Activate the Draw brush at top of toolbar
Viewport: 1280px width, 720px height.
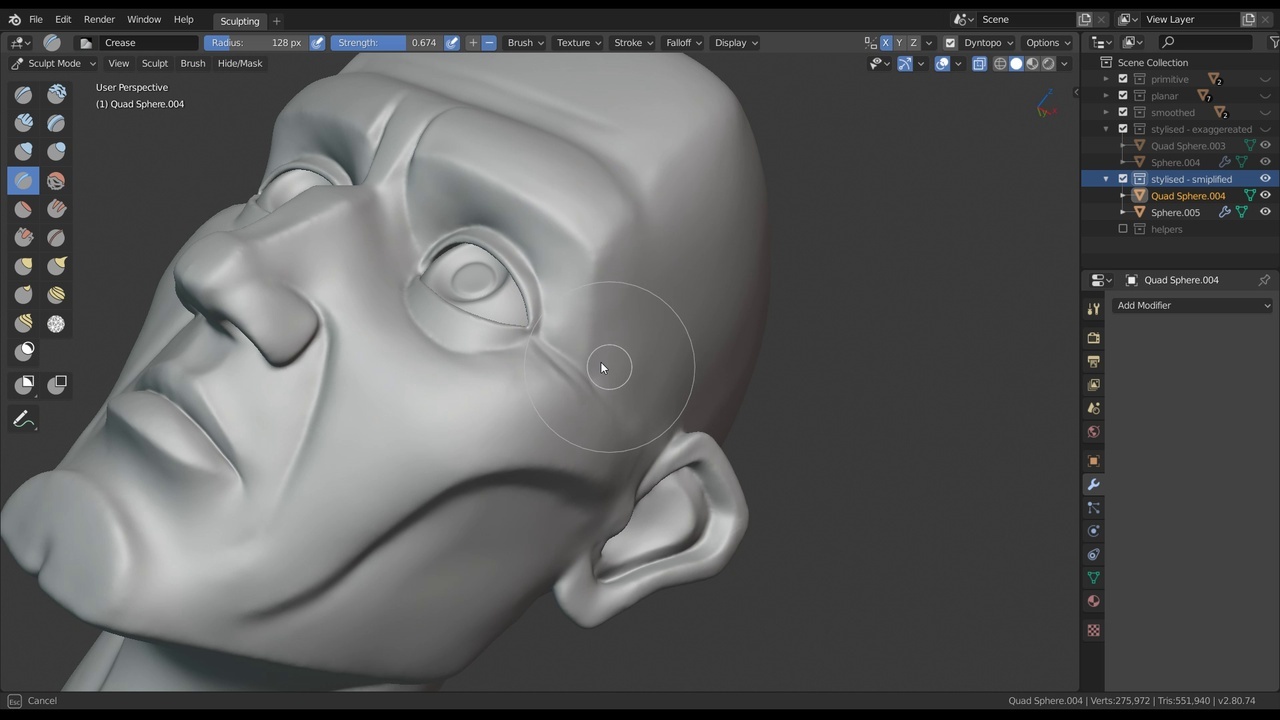23,93
